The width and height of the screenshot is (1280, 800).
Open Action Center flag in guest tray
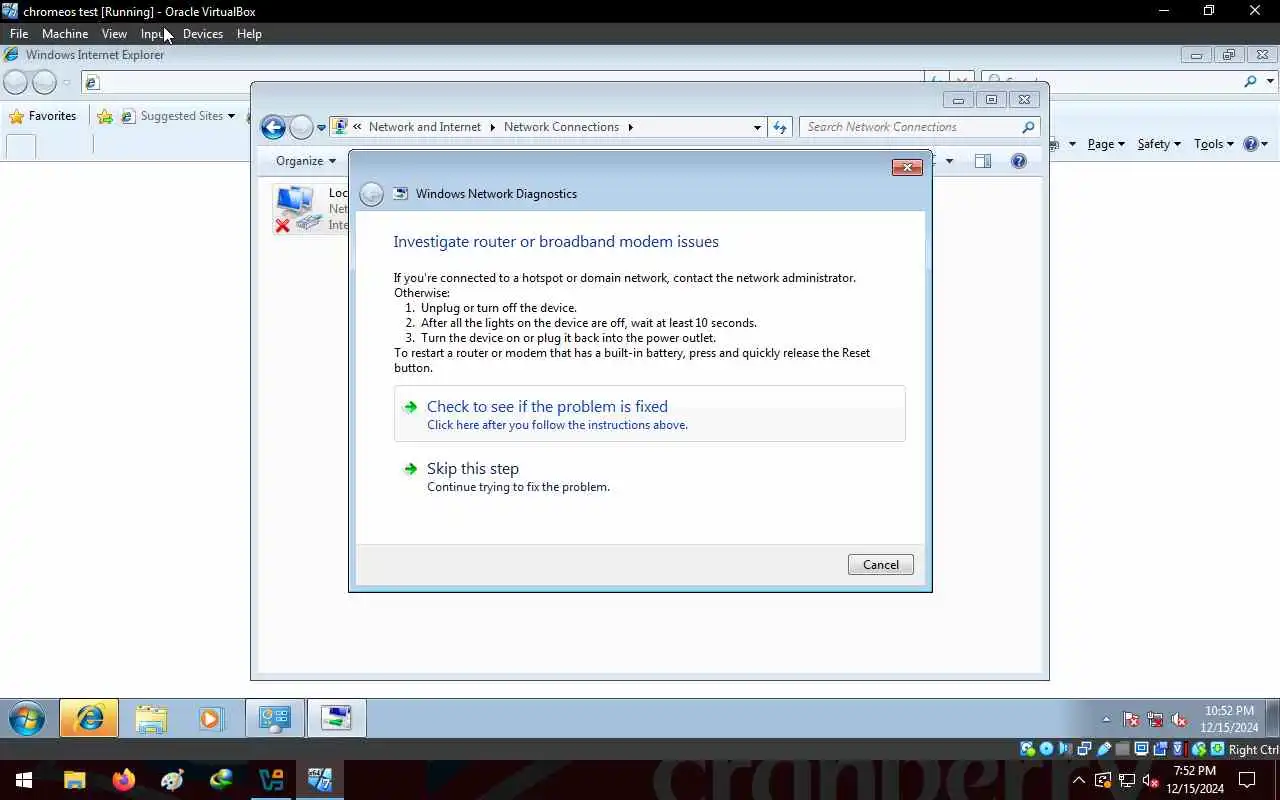click(x=1131, y=719)
